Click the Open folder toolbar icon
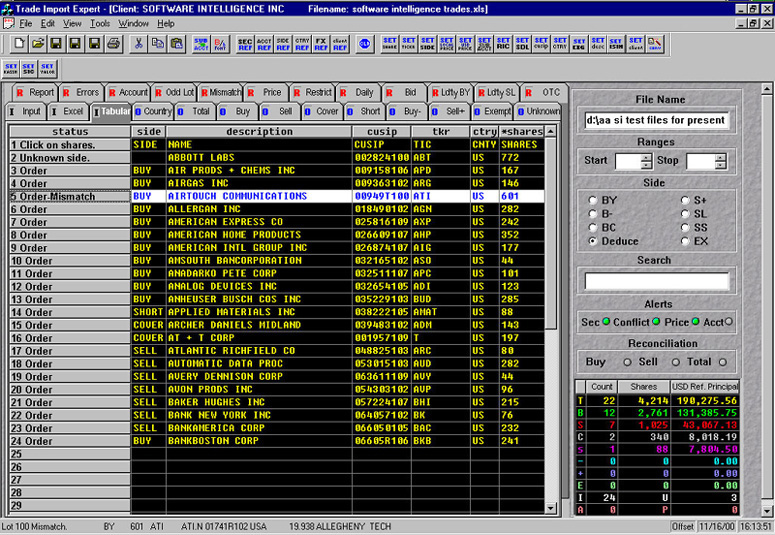This screenshot has height=535, width=775. (x=38, y=44)
